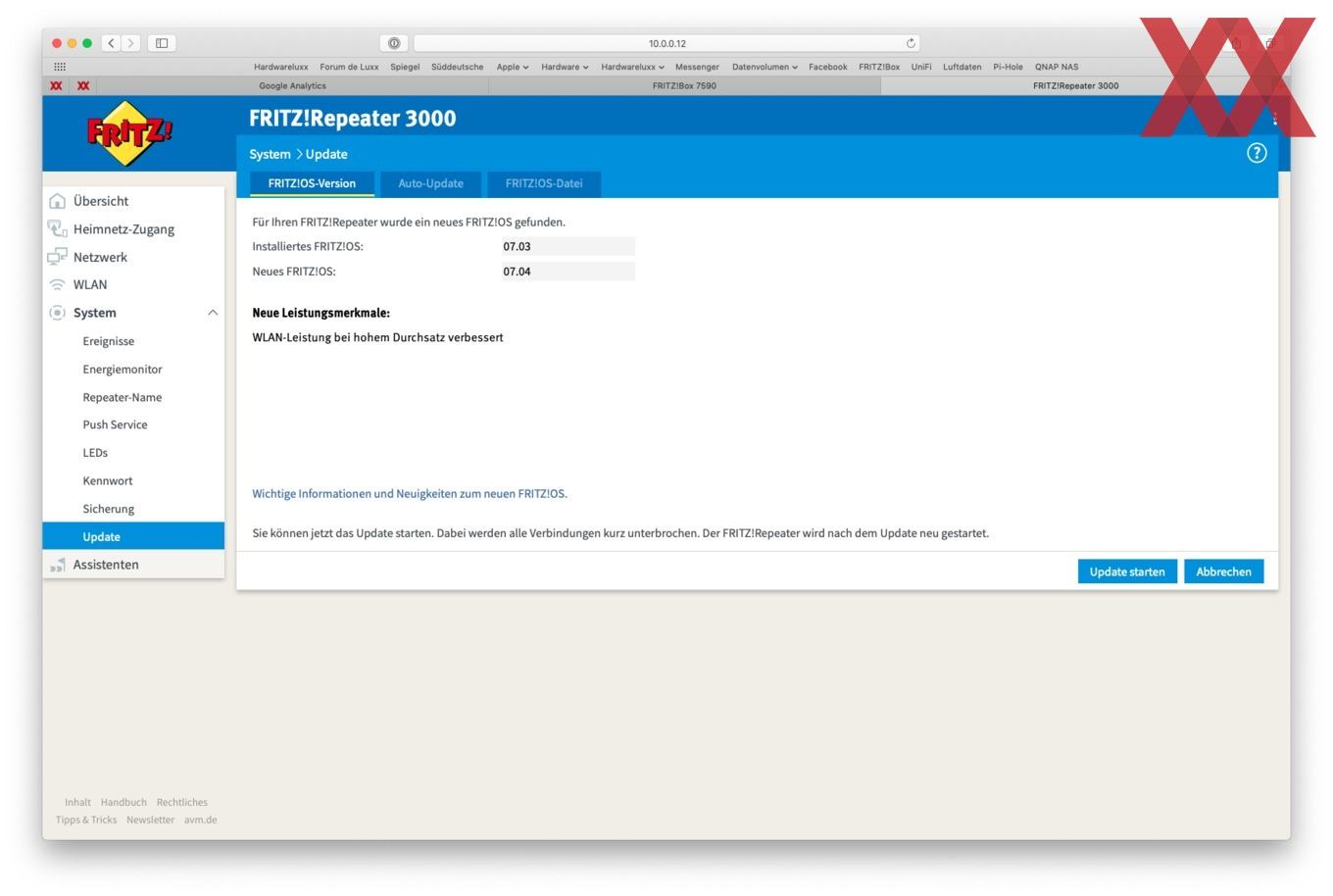Open the Facebook bookmark

(827, 67)
